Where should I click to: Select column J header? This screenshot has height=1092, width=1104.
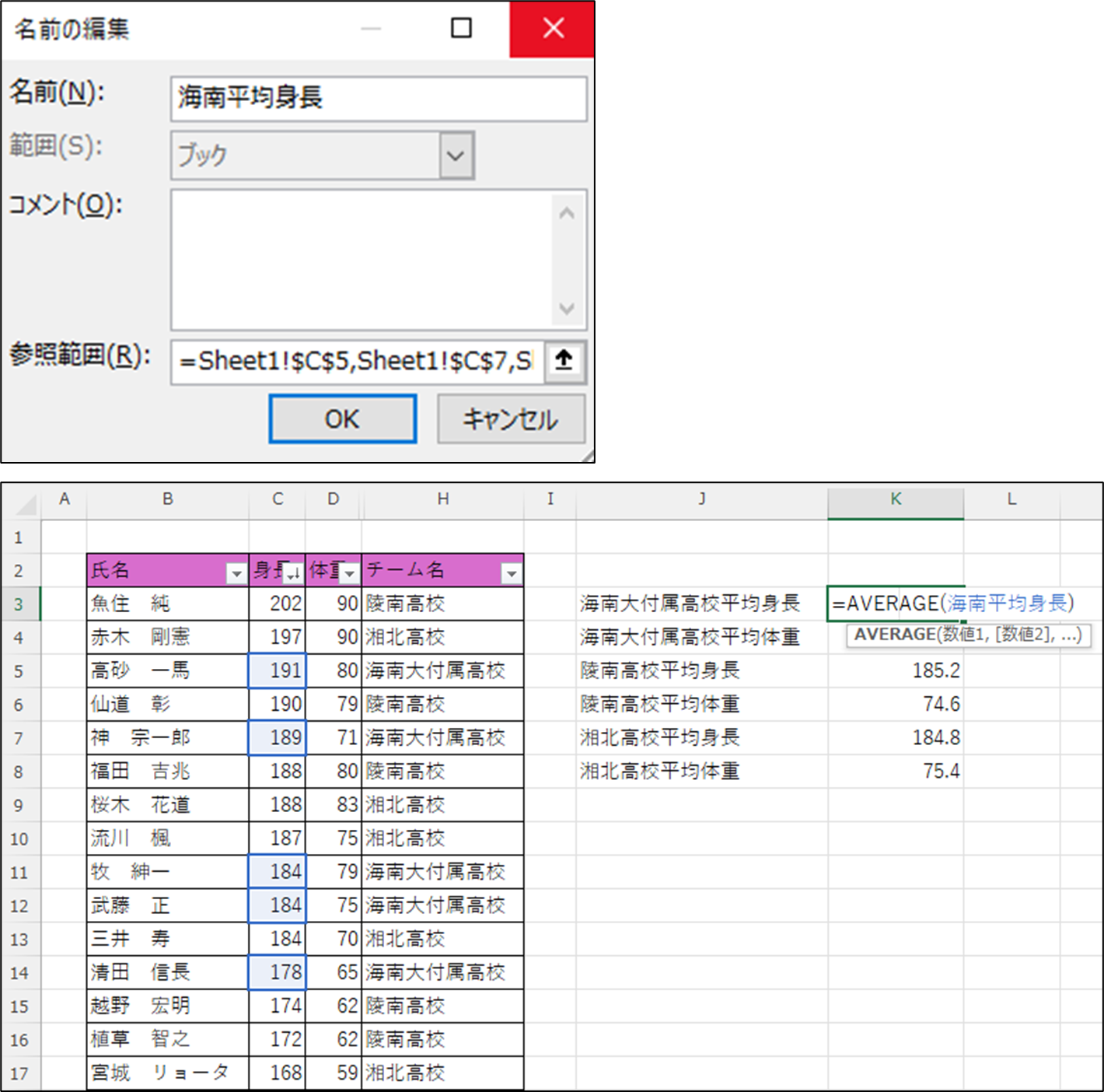click(702, 499)
